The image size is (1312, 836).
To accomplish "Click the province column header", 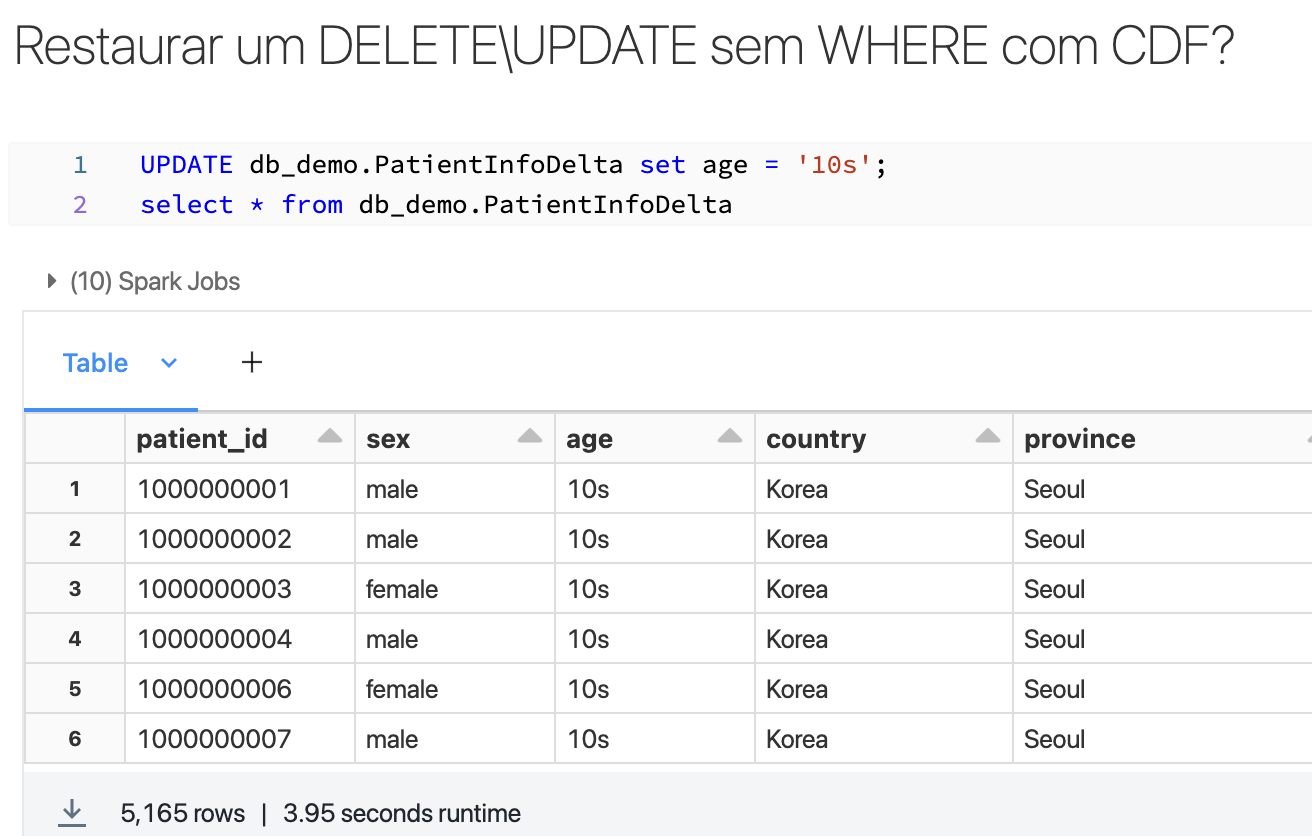I will 1162,439.
